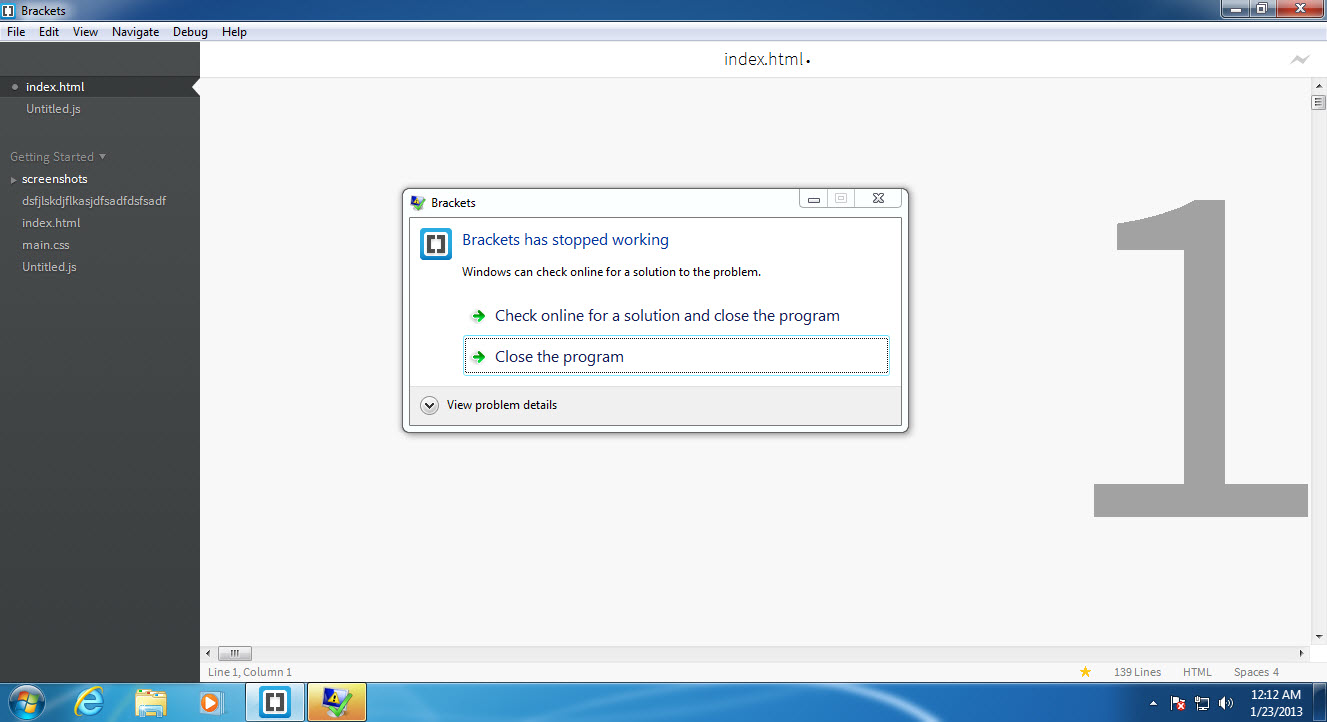
Task: Open the File menu
Action: pos(16,32)
